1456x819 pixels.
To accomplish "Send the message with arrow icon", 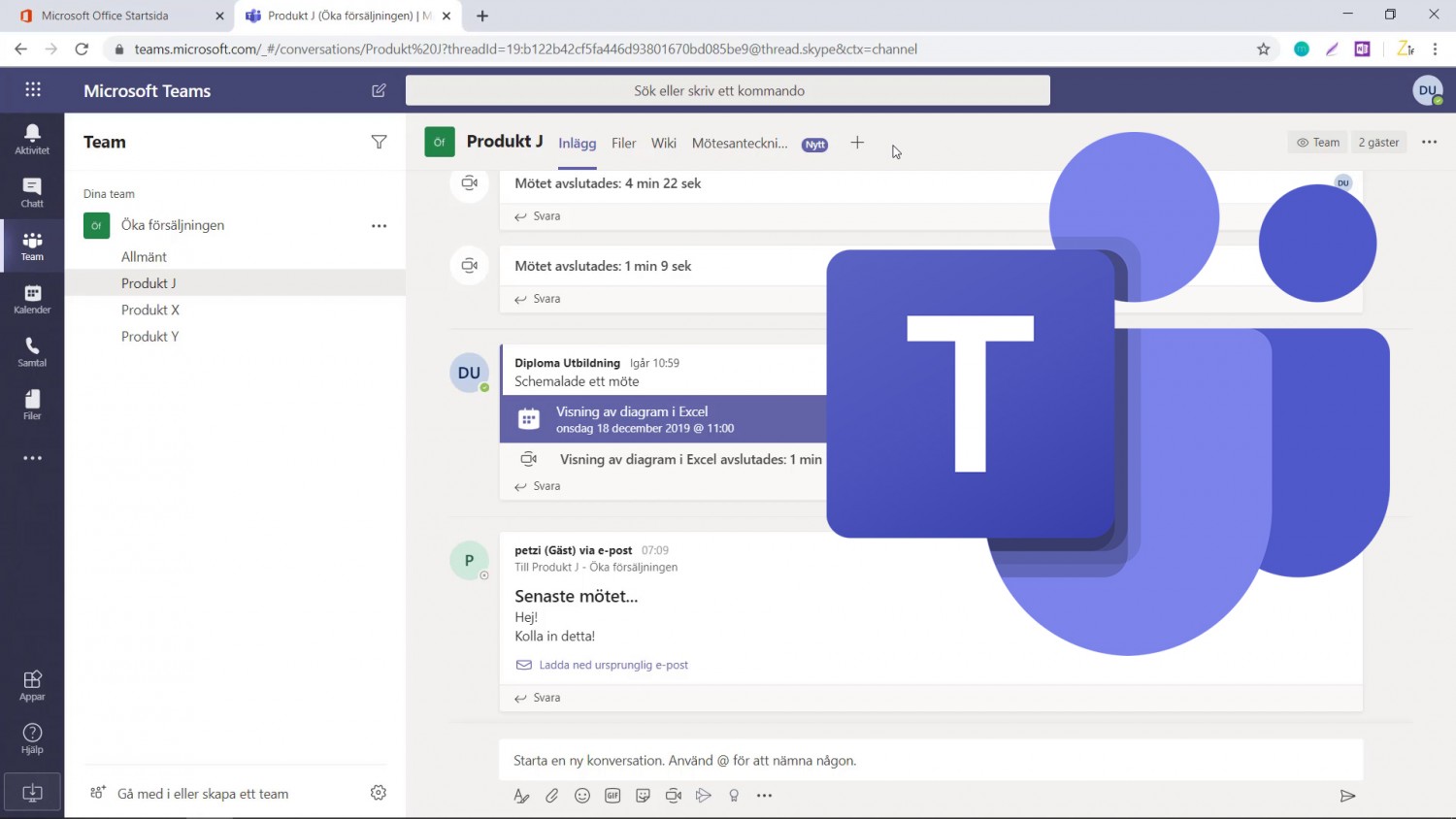I will tap(1347, 796).
